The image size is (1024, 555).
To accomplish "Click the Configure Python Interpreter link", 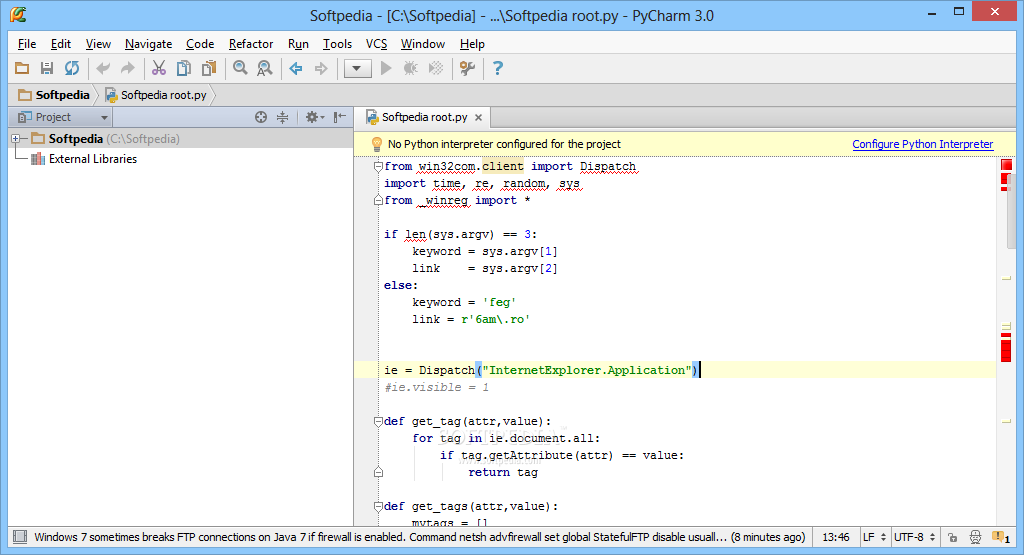I will click(922, 144).
